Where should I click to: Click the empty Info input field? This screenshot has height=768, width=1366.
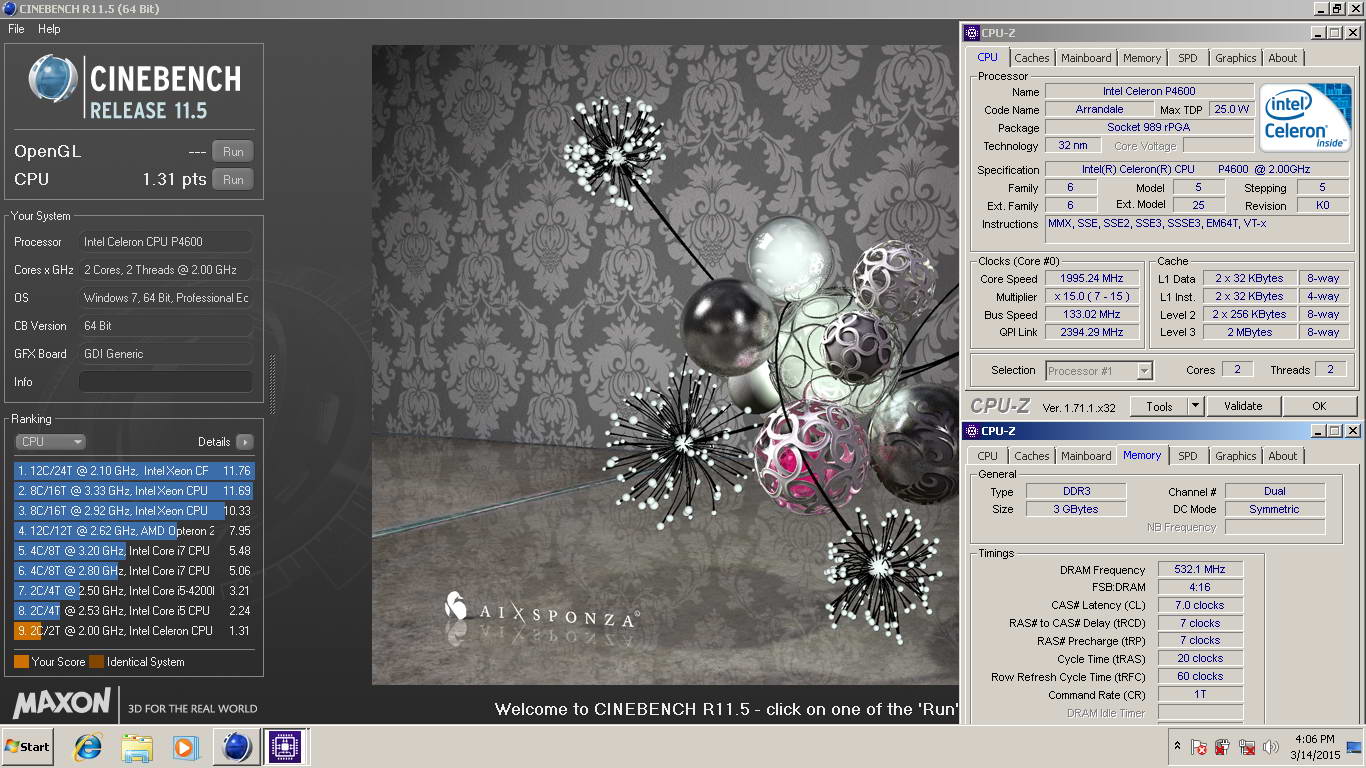click(165, 382)
